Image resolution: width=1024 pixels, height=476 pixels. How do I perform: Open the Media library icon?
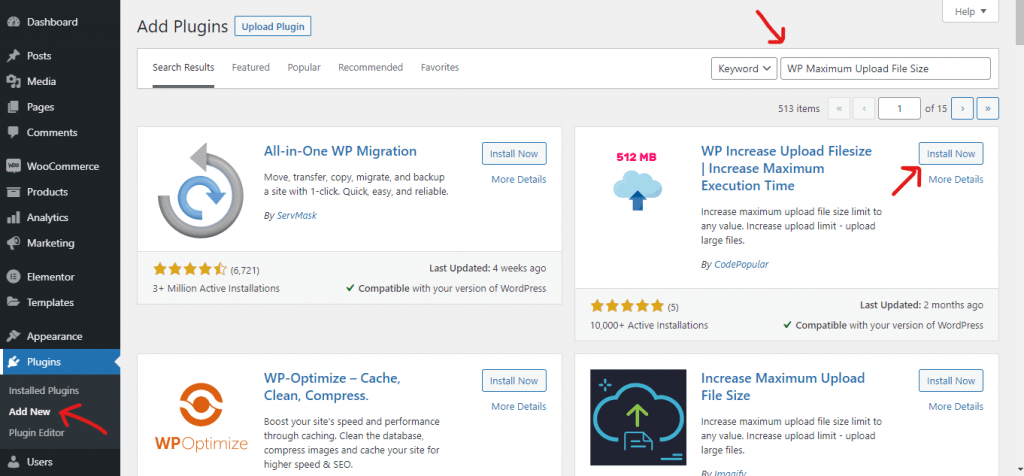(x=13, y=81)
